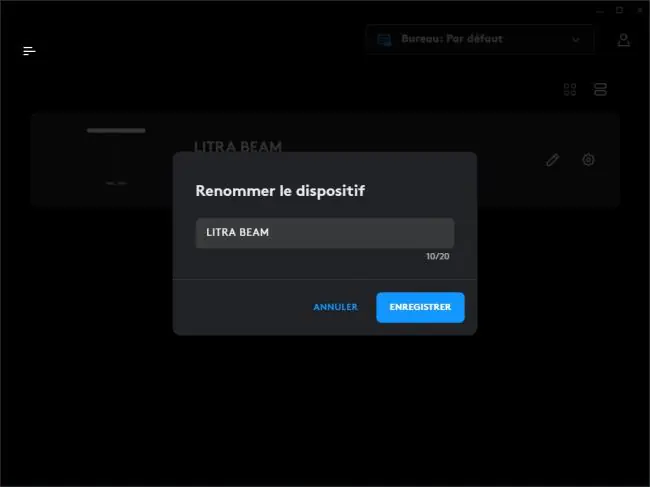This screenshot has height=487, width=650.
Task: Click the 10/20 character counter
Action: pyautogui.click(x=438, y=256)
